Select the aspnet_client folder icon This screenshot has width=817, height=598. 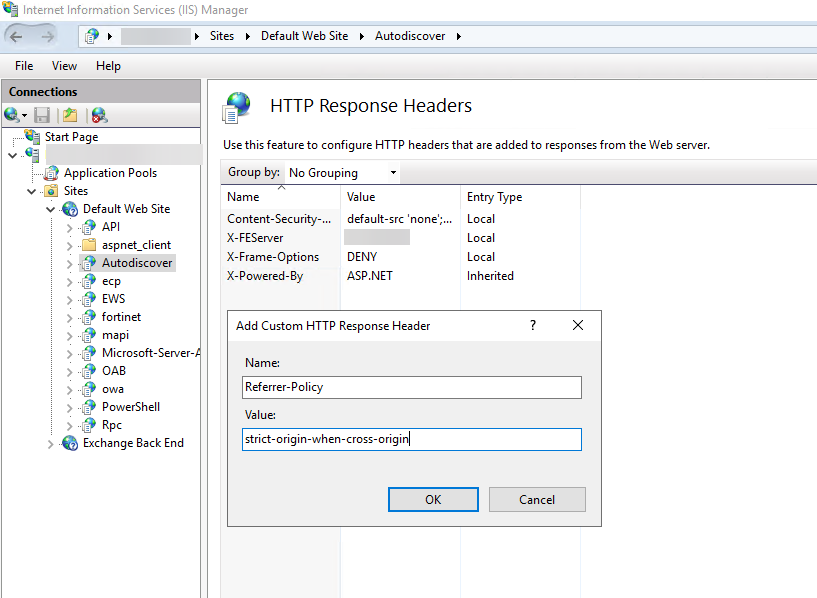coord(89,245)
